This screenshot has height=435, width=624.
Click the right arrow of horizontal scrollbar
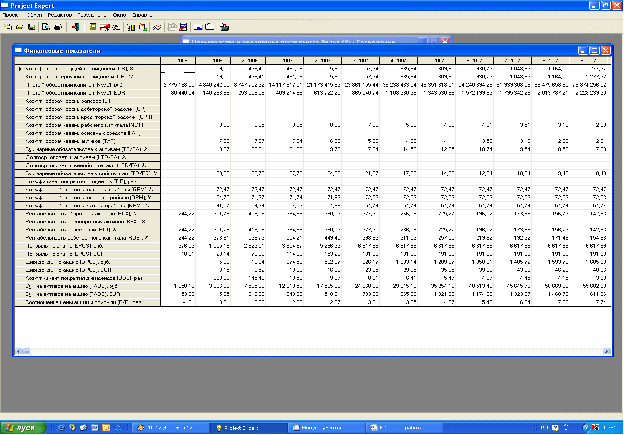point(606,351)
